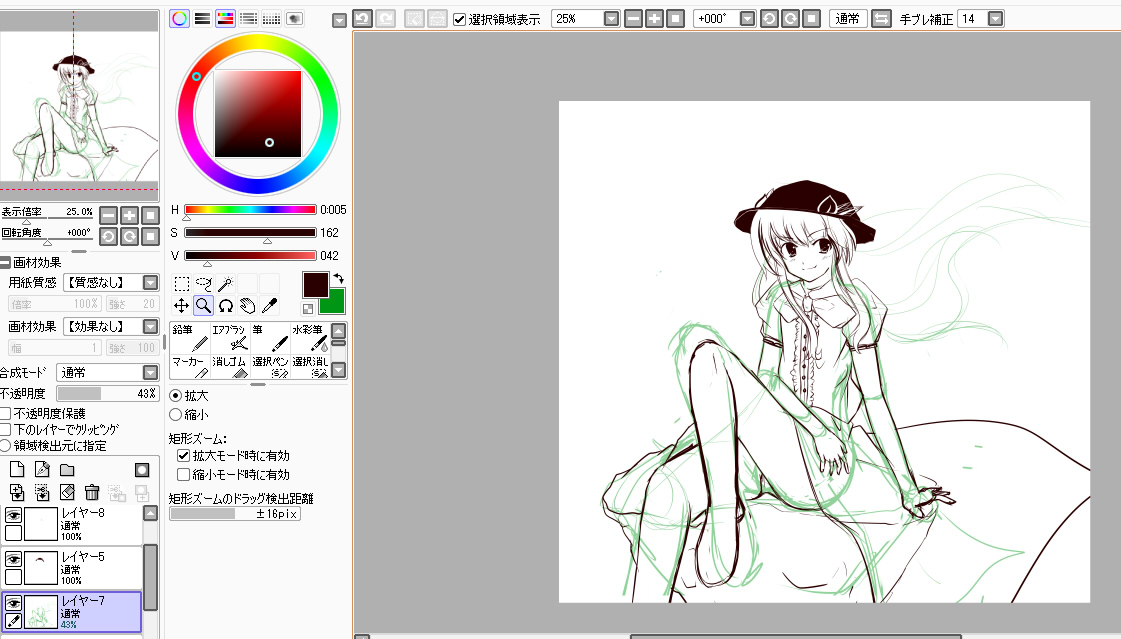This screenshot has height=639, width=1121.
Task: Rotate view counterclockwise in top toolbar
Action: (769, 19)
